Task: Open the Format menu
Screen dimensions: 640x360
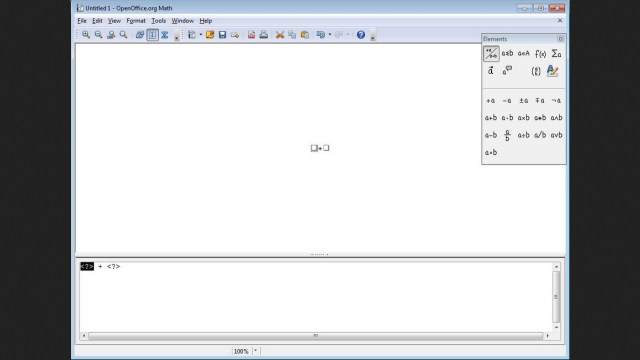Action: coord(136,21)
